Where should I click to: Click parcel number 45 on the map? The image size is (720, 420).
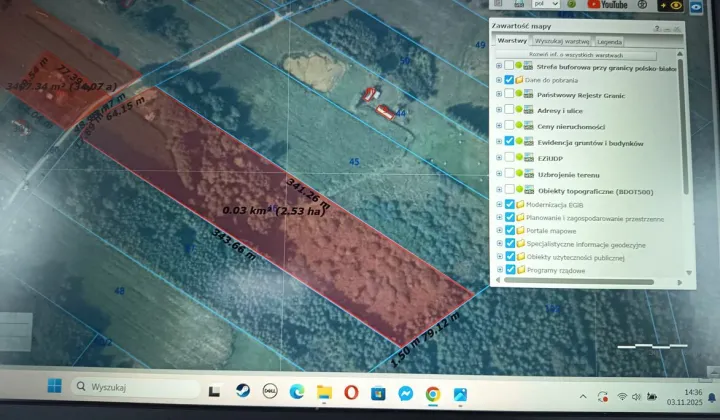coord(354,162)
